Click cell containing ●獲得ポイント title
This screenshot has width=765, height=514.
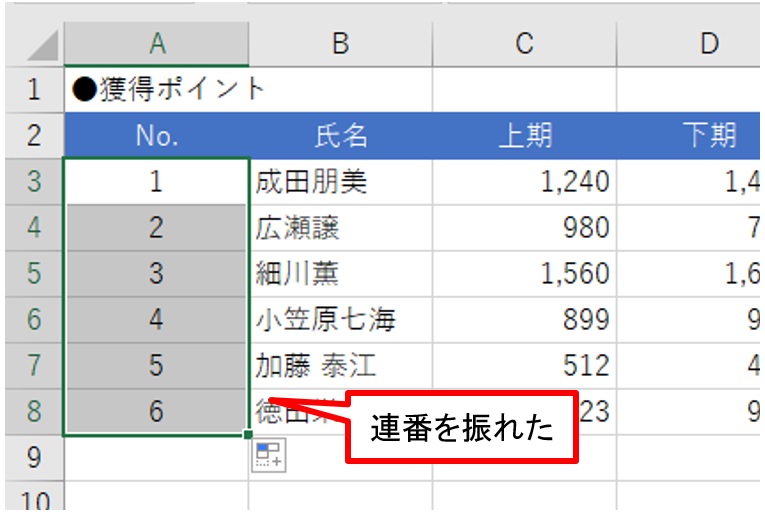pyautogui.click(x=156, y=90)
